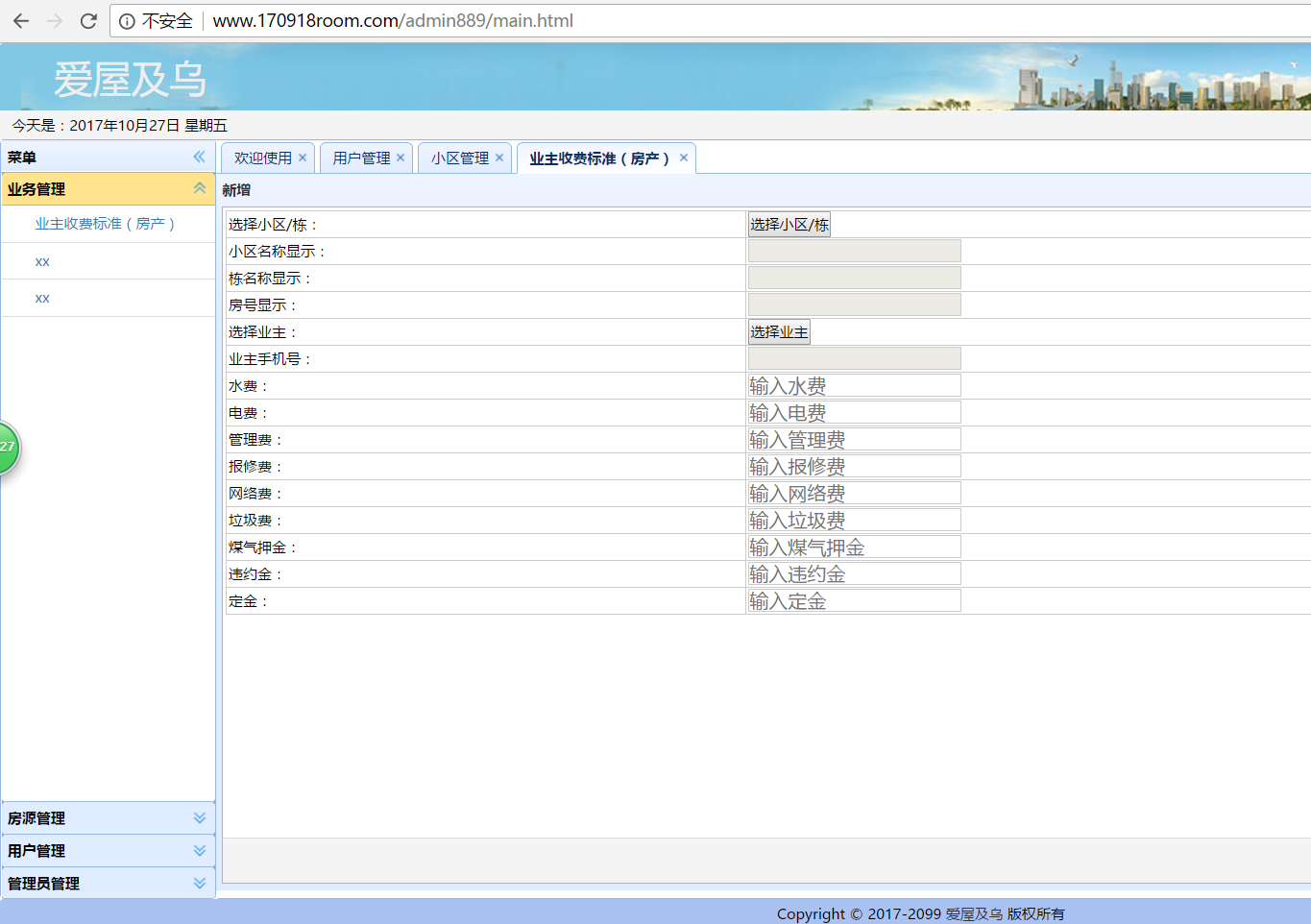
Task: Focus the 输入垃圾费 input field
Action: tap(854, 521)
